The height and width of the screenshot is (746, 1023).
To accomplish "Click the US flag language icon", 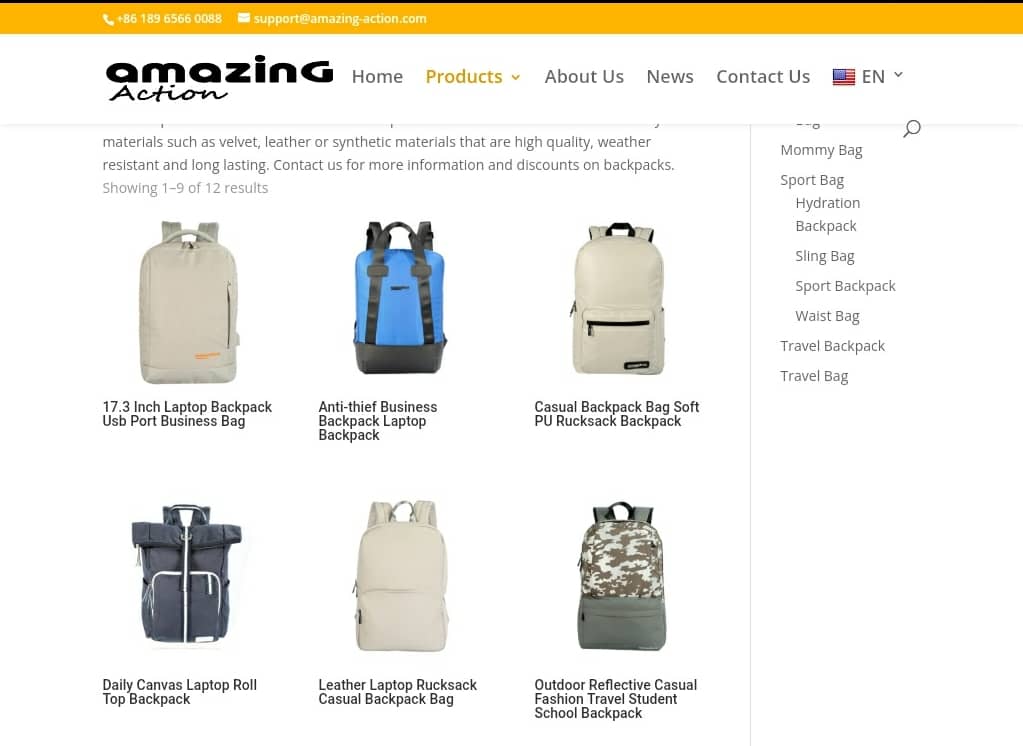I will [844, 77].
